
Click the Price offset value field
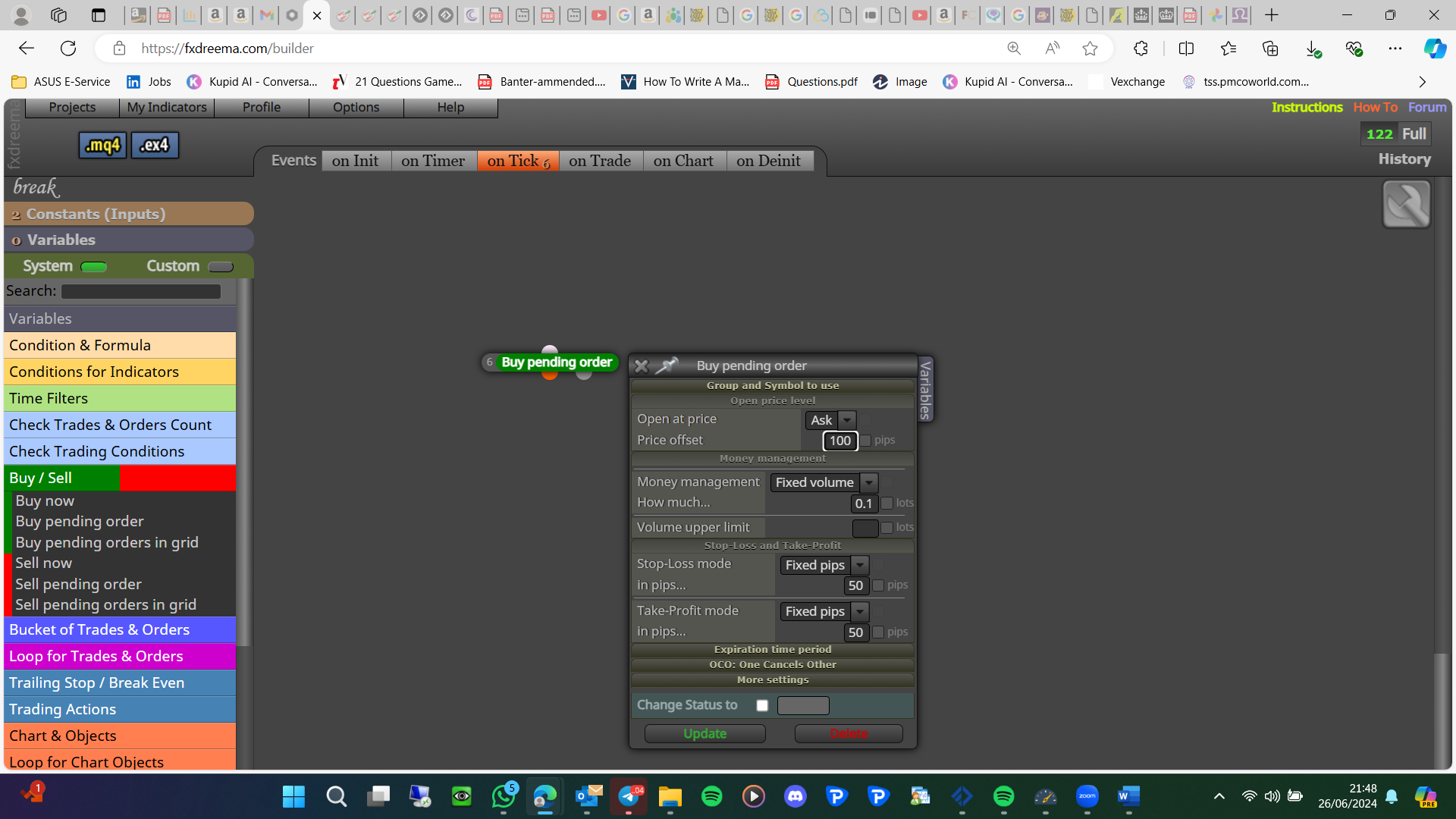(x=839, y=441)
